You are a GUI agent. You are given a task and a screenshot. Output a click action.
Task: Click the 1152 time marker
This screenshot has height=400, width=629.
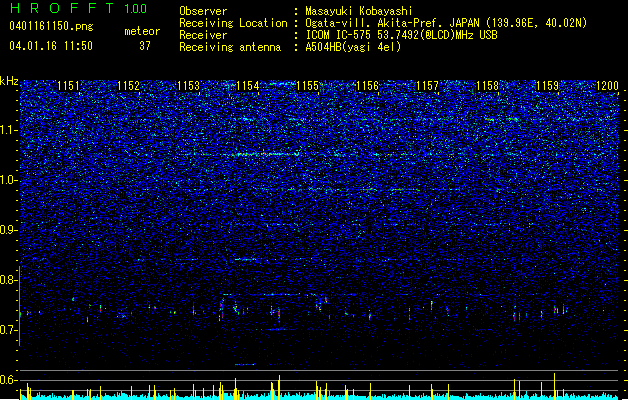point(128,86)
